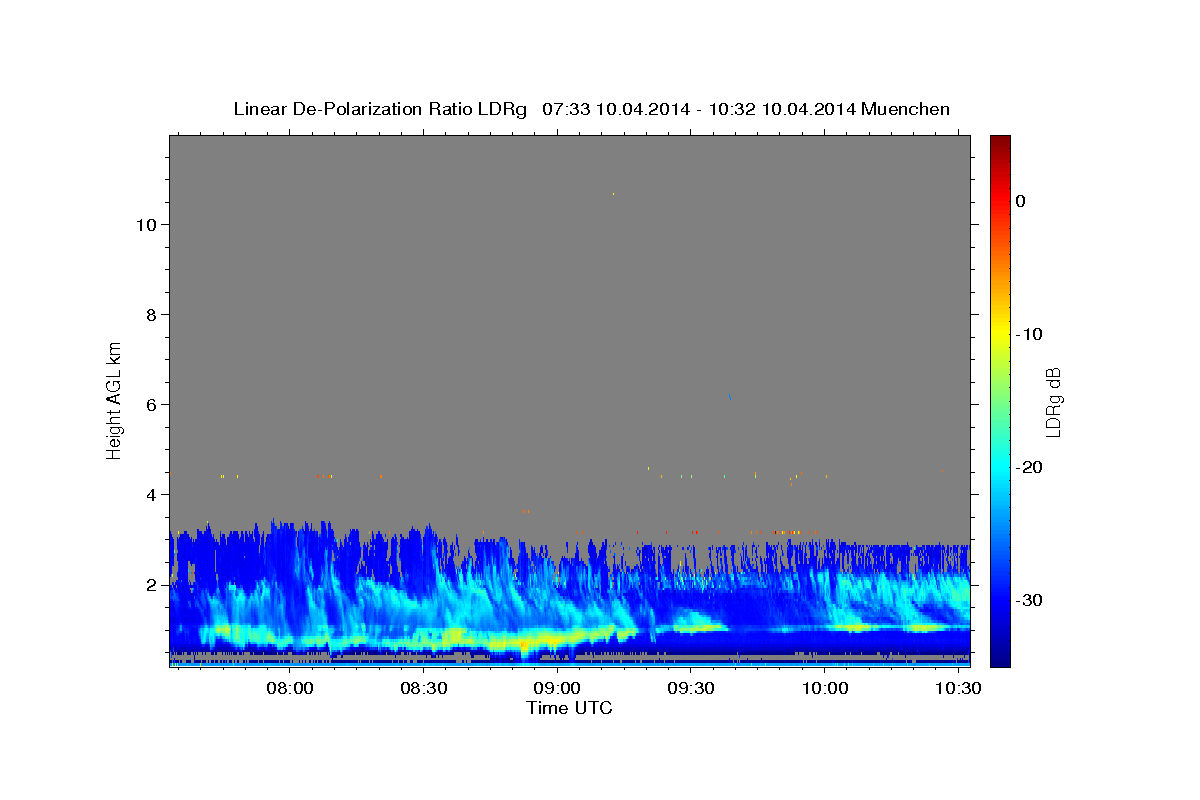Click the dark blue bottom of the colorbar
This screenshot has height=800, width=1200.
[x=1000, y=658]
